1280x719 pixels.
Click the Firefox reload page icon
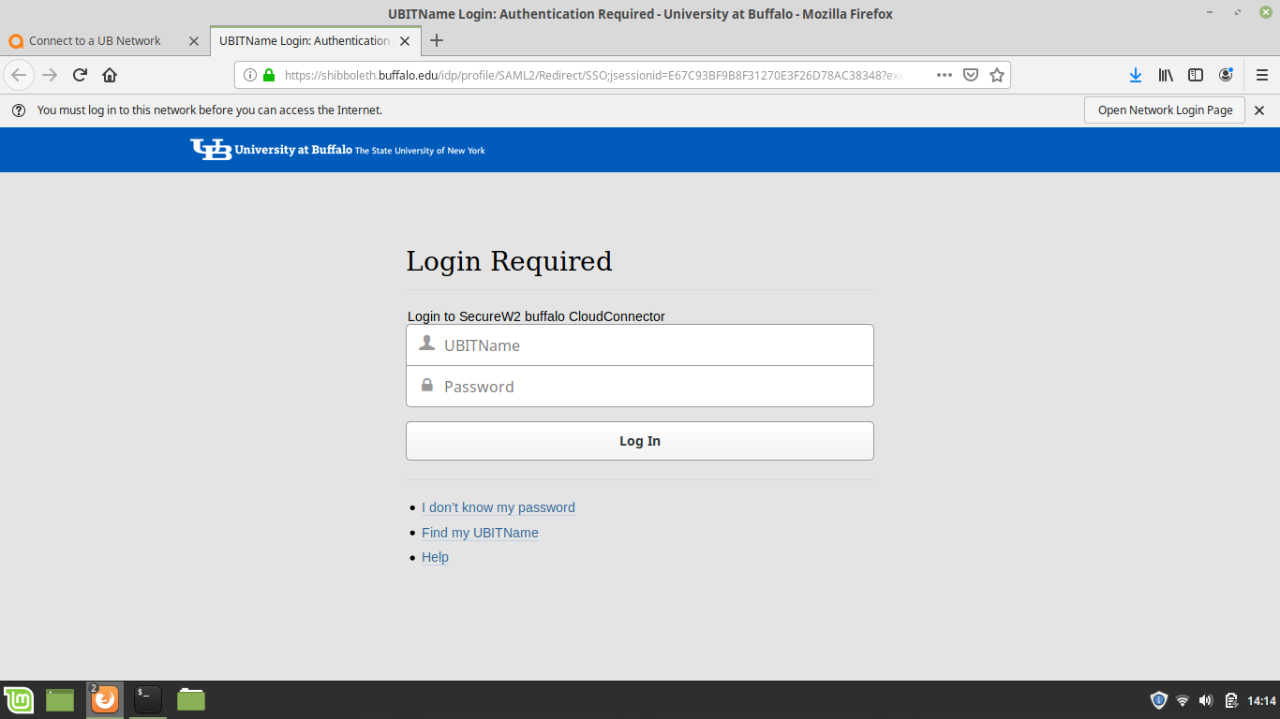[x=80, y=75]
